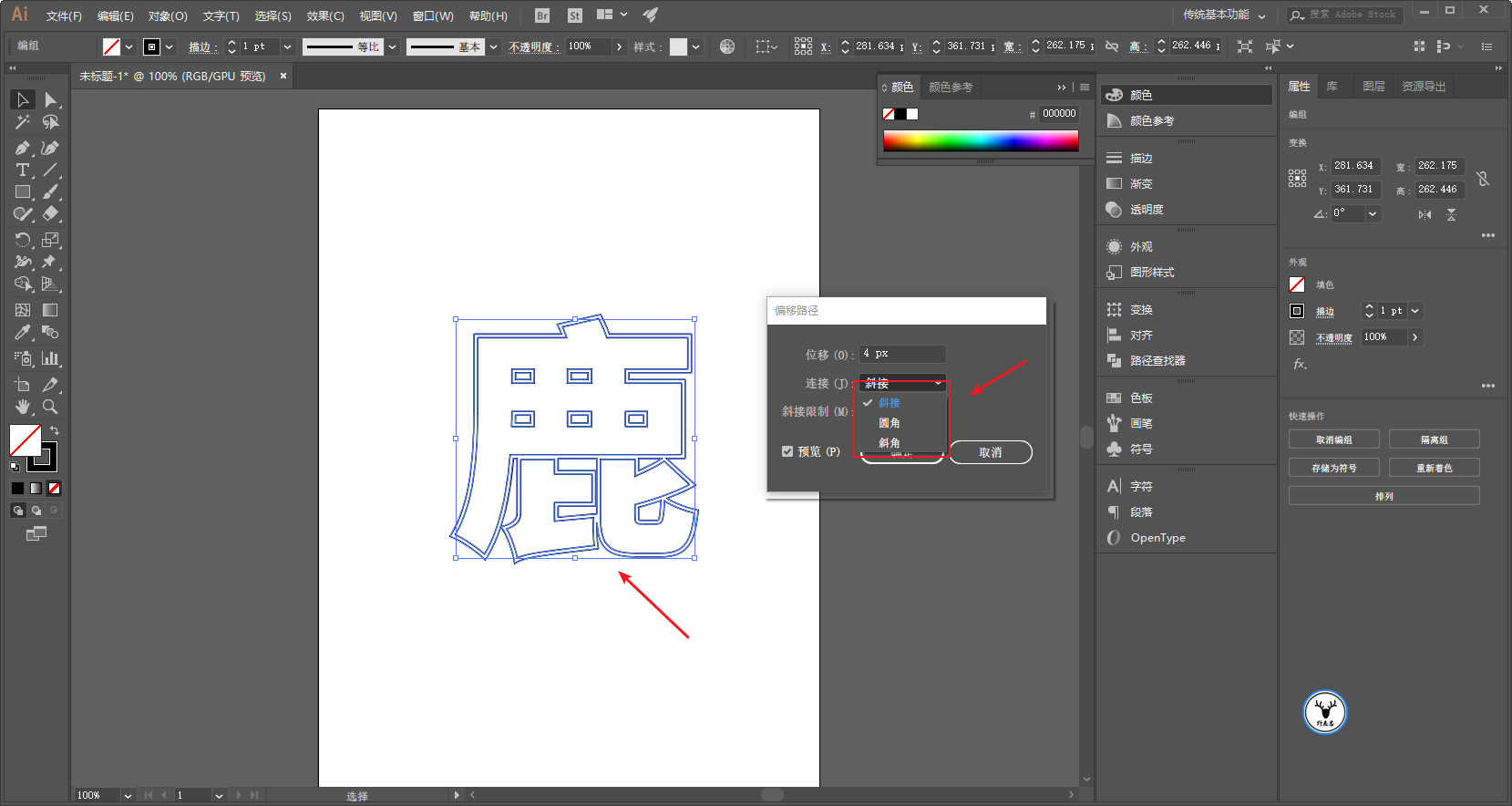Choose the Rectangle tool

[x=23, y=191]
